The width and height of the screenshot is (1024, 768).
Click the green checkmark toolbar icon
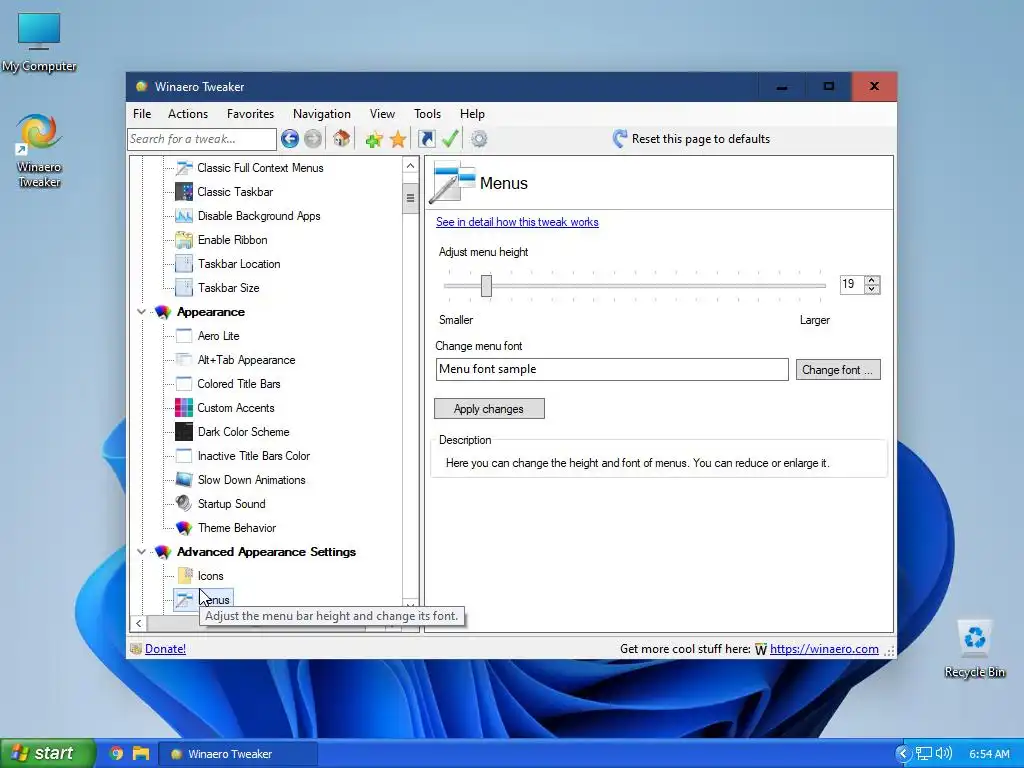click(450, 138)
